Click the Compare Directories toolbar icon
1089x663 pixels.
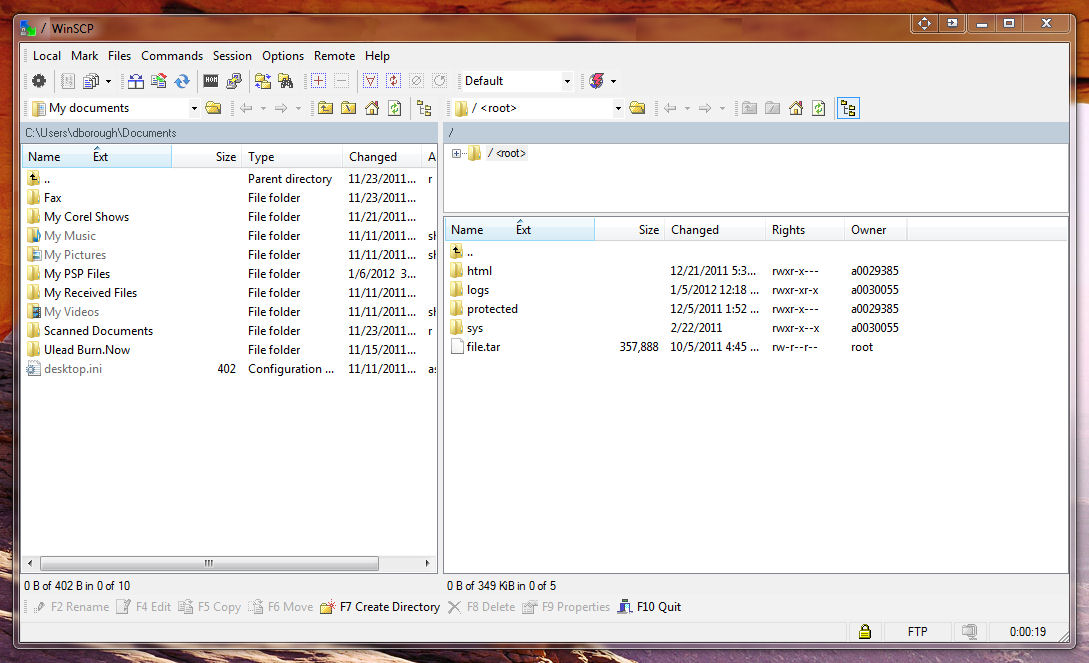(x=136, y=81)
